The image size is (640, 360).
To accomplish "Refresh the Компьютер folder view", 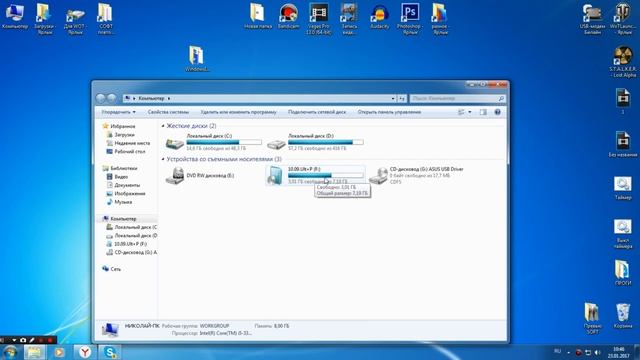I will [402, 98].
